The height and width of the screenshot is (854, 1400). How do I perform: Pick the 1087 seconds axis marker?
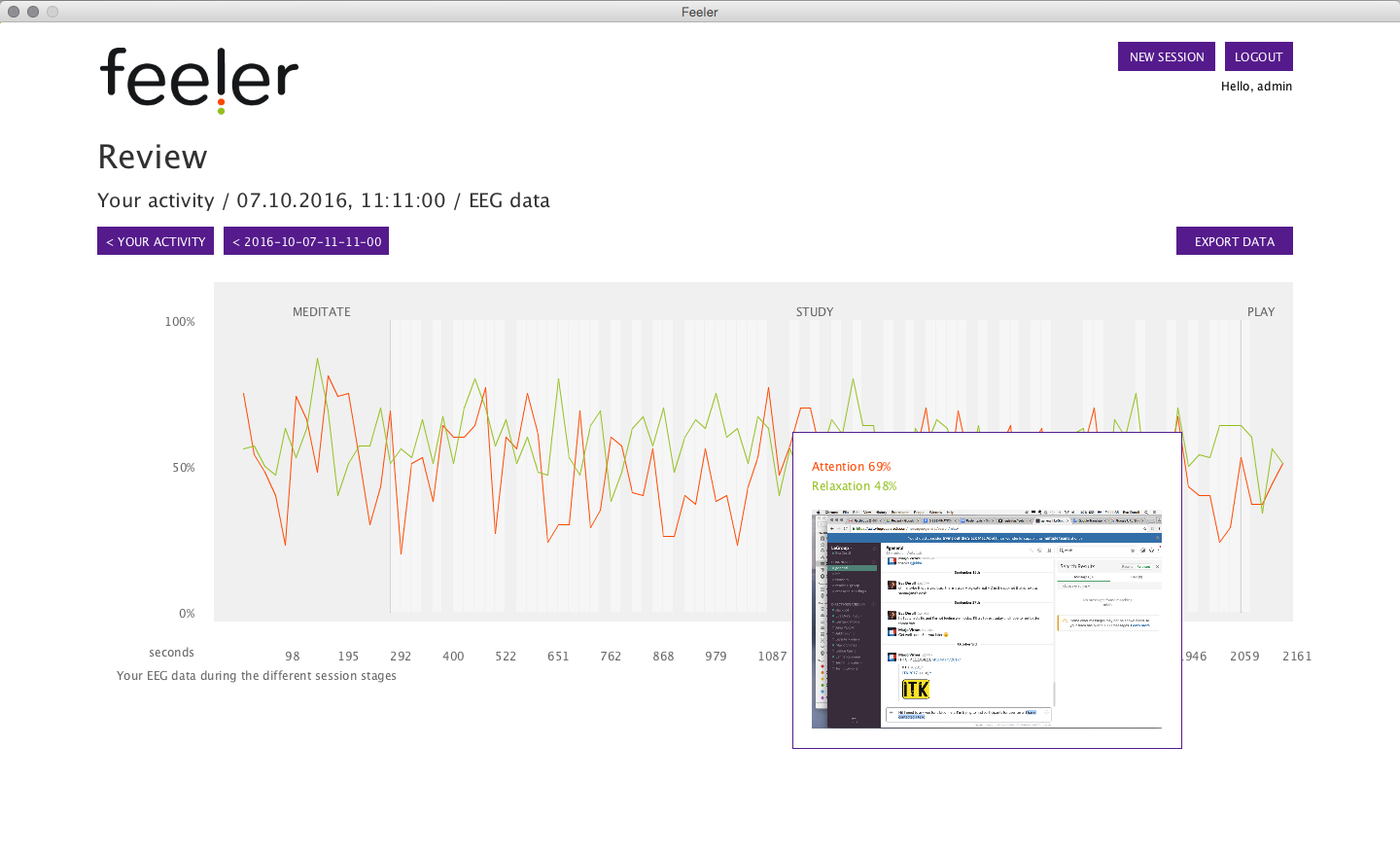click(772, 657)
